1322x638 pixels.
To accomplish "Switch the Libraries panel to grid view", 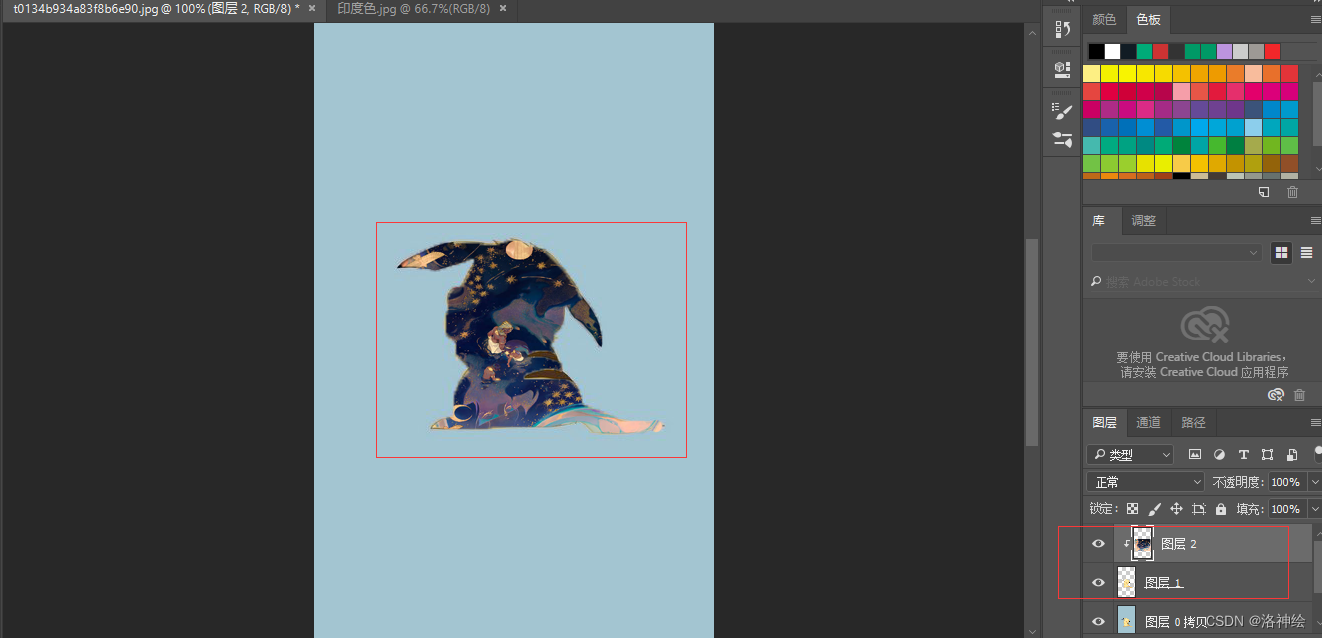I will 1281,253.
